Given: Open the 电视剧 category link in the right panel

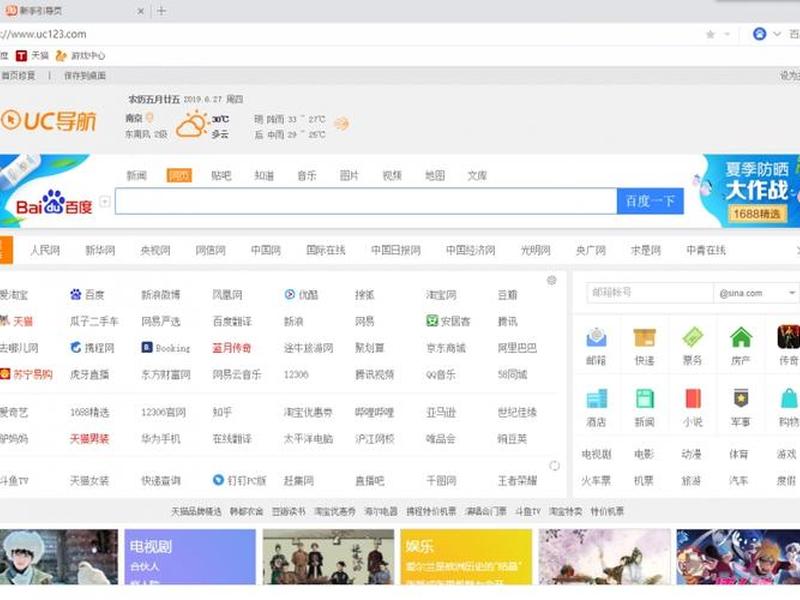Looking at the screenshot, I should 596,454.
